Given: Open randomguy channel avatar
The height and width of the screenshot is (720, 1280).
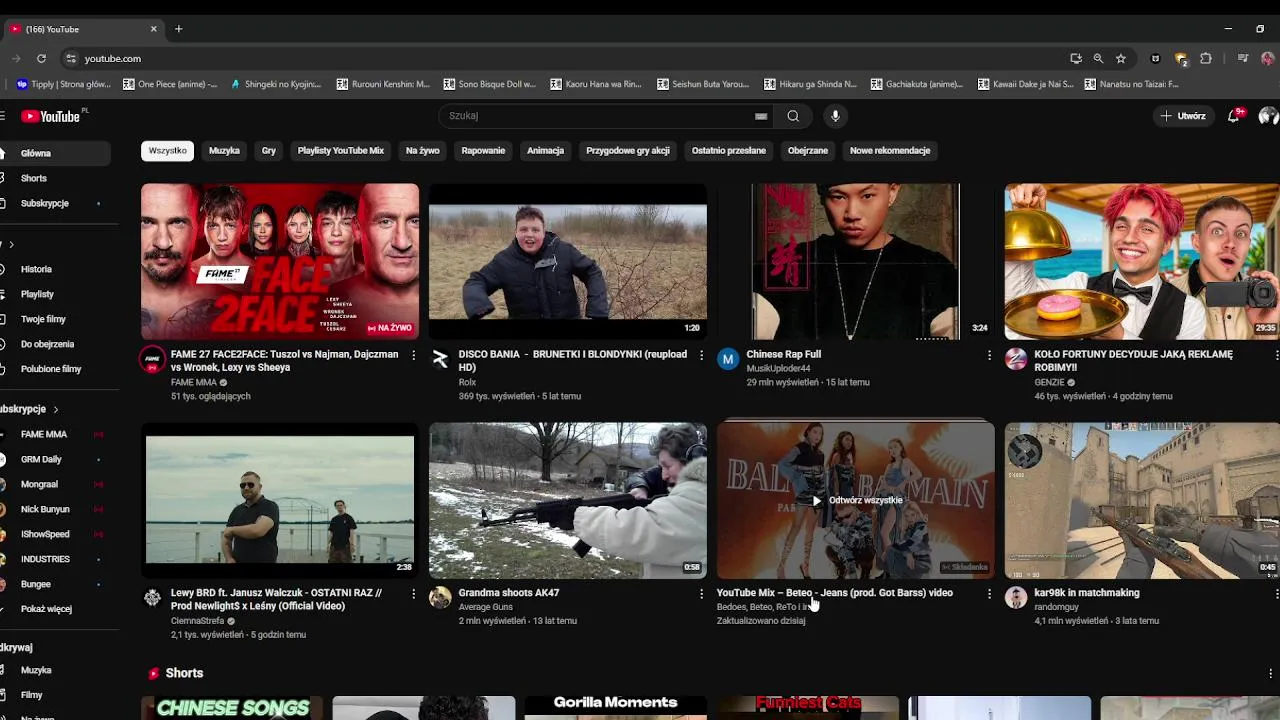Looking at the screenshot, I should pos(1016,598).
